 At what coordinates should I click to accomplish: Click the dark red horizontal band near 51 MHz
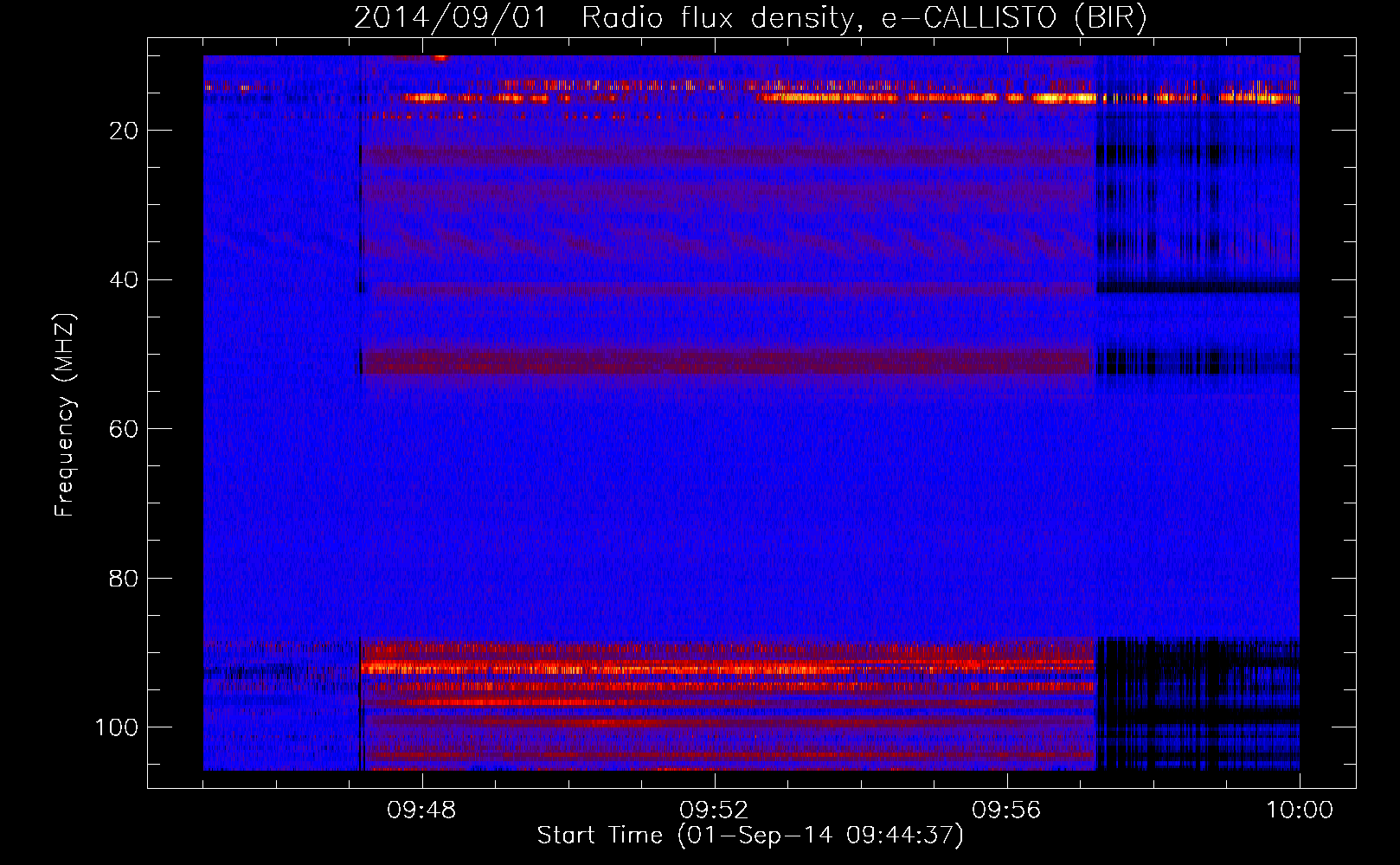727,361
